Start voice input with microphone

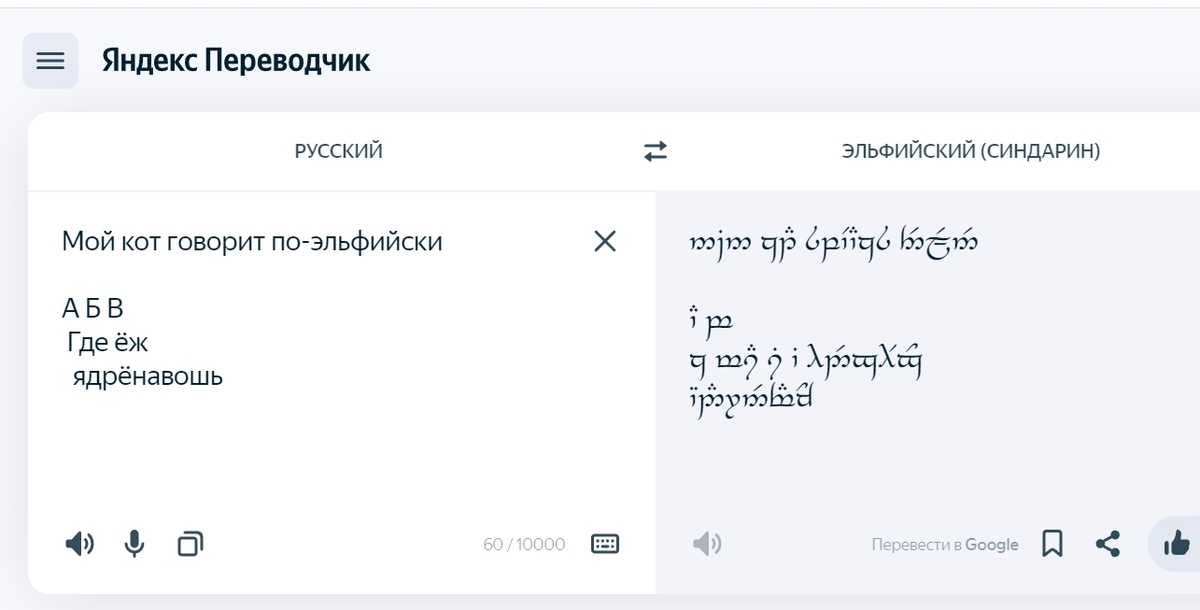tap(134, 544)
